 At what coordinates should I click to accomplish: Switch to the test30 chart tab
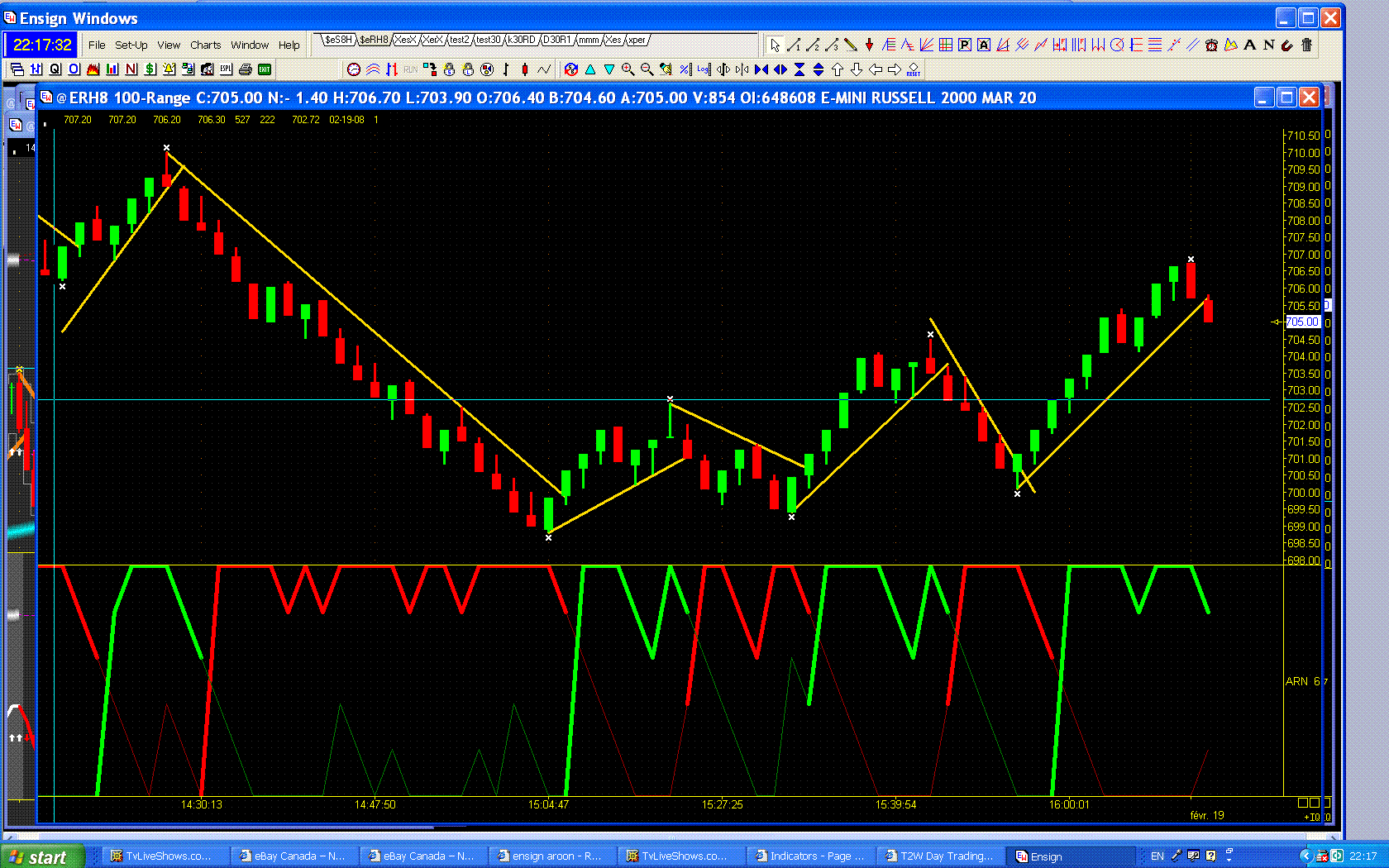pos(488,40)
